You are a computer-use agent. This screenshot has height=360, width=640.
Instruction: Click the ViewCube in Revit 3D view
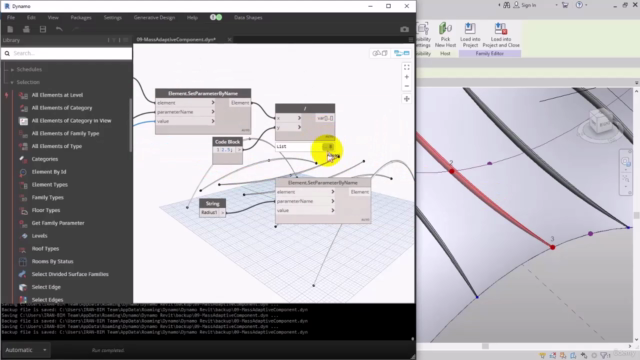coord(602,122)
